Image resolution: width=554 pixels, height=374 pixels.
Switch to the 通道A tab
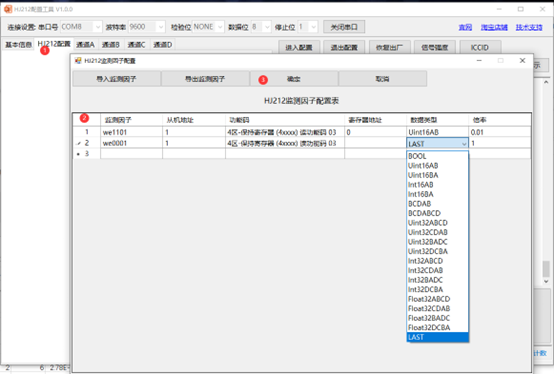pyautogui.click(x=86, y=45)
